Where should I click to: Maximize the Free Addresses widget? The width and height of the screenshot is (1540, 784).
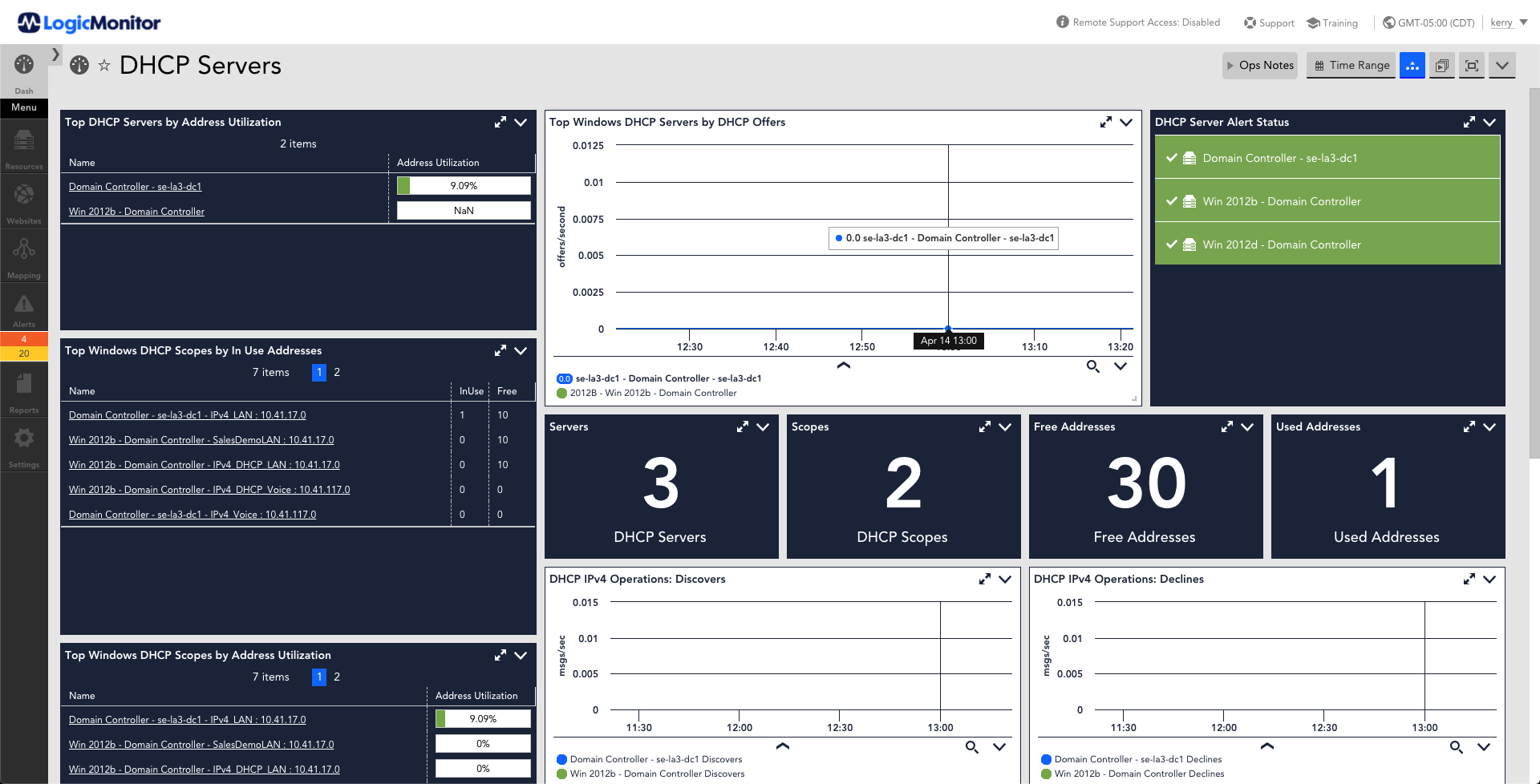pyautogui.click(x=1227, y=426)
